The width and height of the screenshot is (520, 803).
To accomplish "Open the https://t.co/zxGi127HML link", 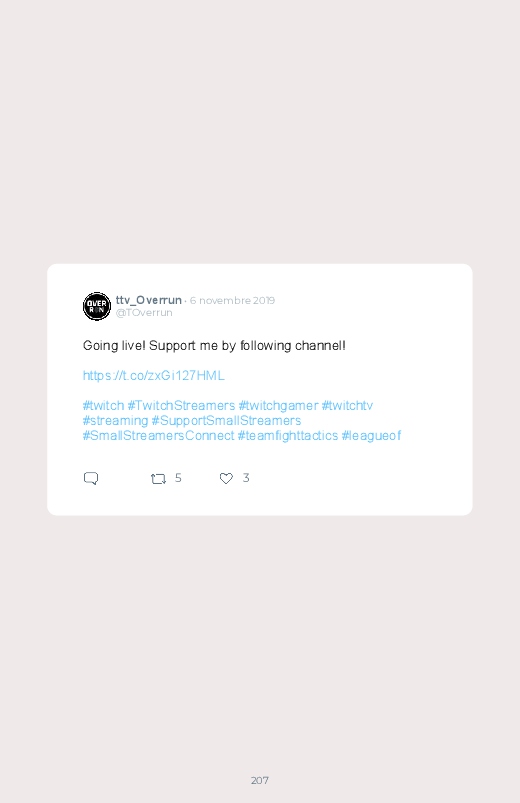I will click(154, 375).
